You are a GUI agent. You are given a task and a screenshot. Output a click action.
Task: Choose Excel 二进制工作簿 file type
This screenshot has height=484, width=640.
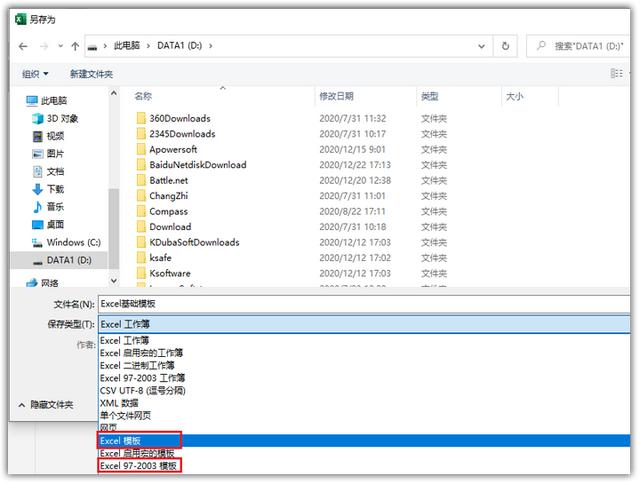pyautogui.click(x=364, y=366)
